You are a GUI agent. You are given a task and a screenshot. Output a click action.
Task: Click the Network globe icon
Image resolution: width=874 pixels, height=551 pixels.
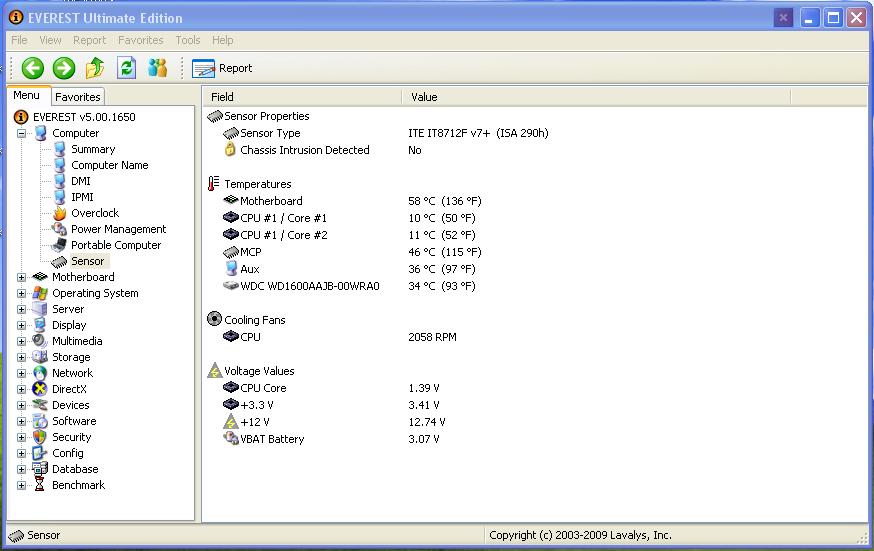[40, 373]
